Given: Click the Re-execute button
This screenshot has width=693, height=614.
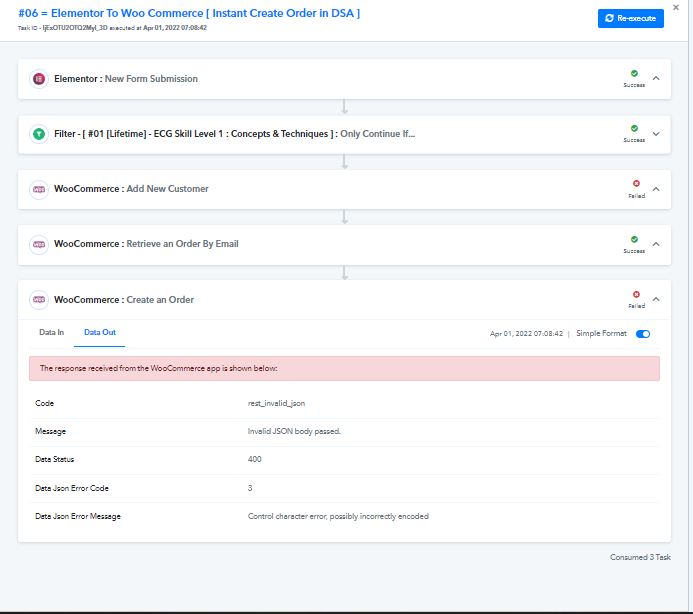Looking at the screenshot, I should 630,18.
